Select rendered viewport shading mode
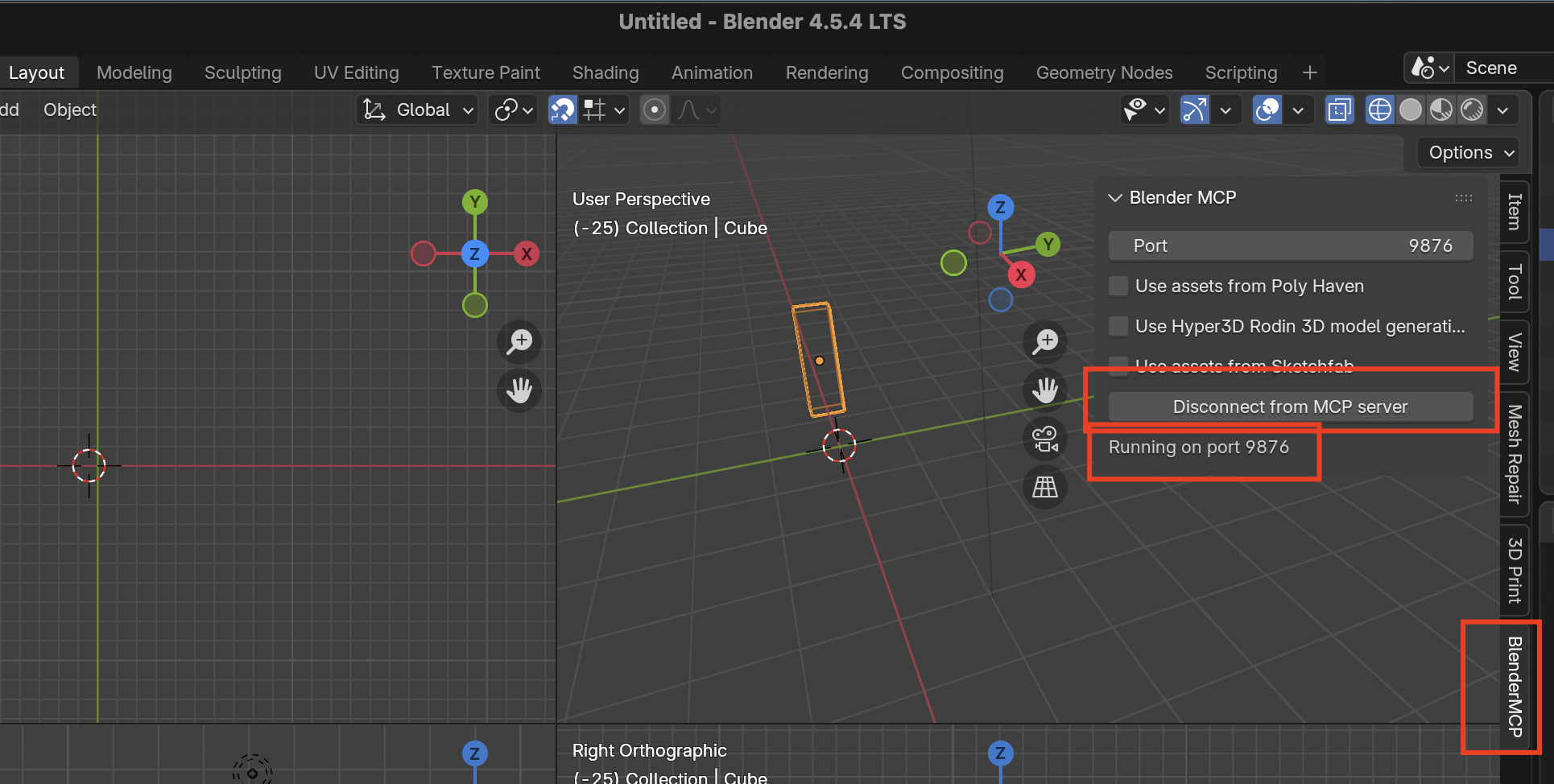Viewport: 1554px width, 784px height. pos(1472,109)
